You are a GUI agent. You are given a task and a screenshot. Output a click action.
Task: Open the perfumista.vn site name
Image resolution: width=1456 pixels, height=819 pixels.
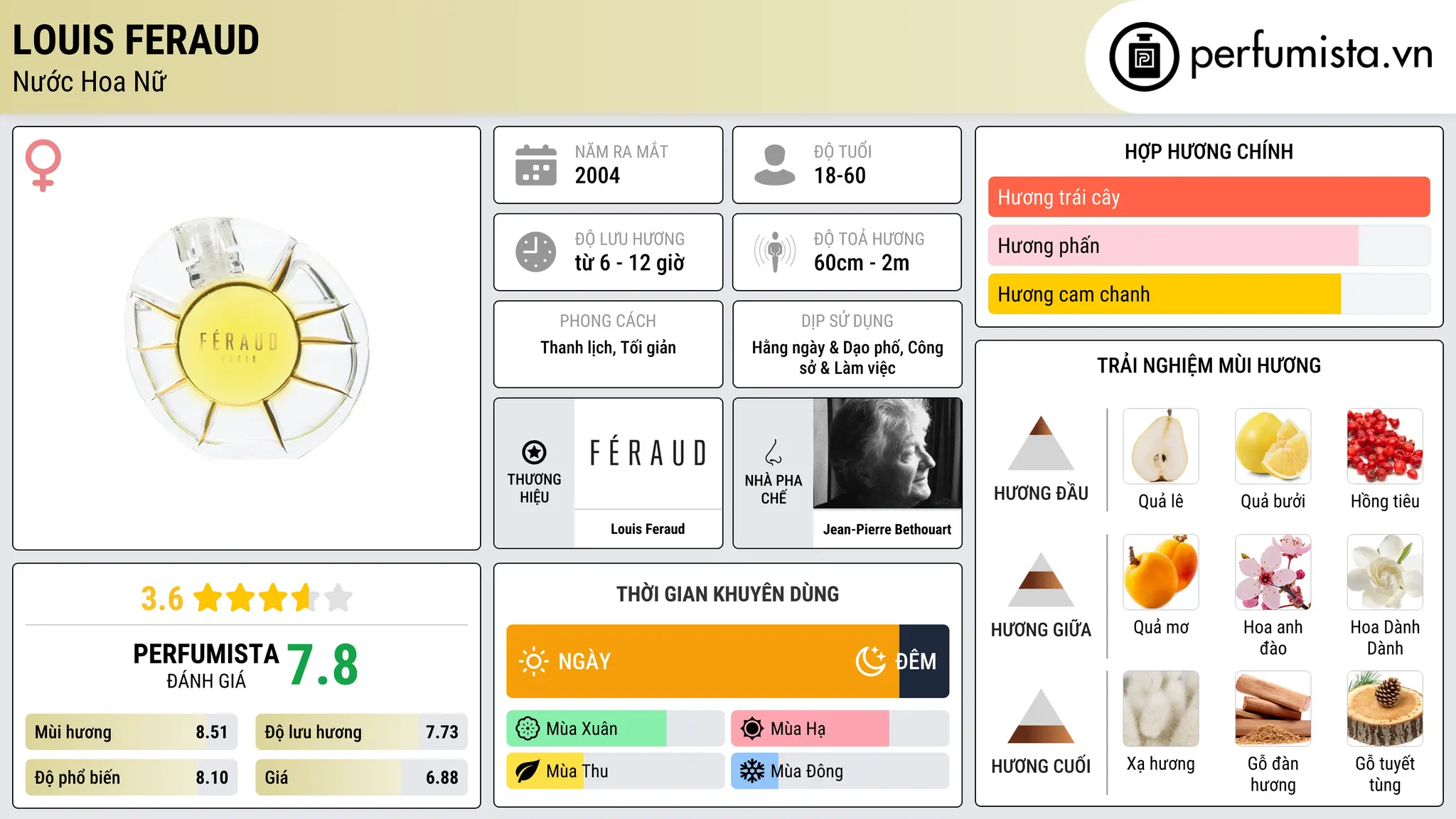click(1311, 53)
